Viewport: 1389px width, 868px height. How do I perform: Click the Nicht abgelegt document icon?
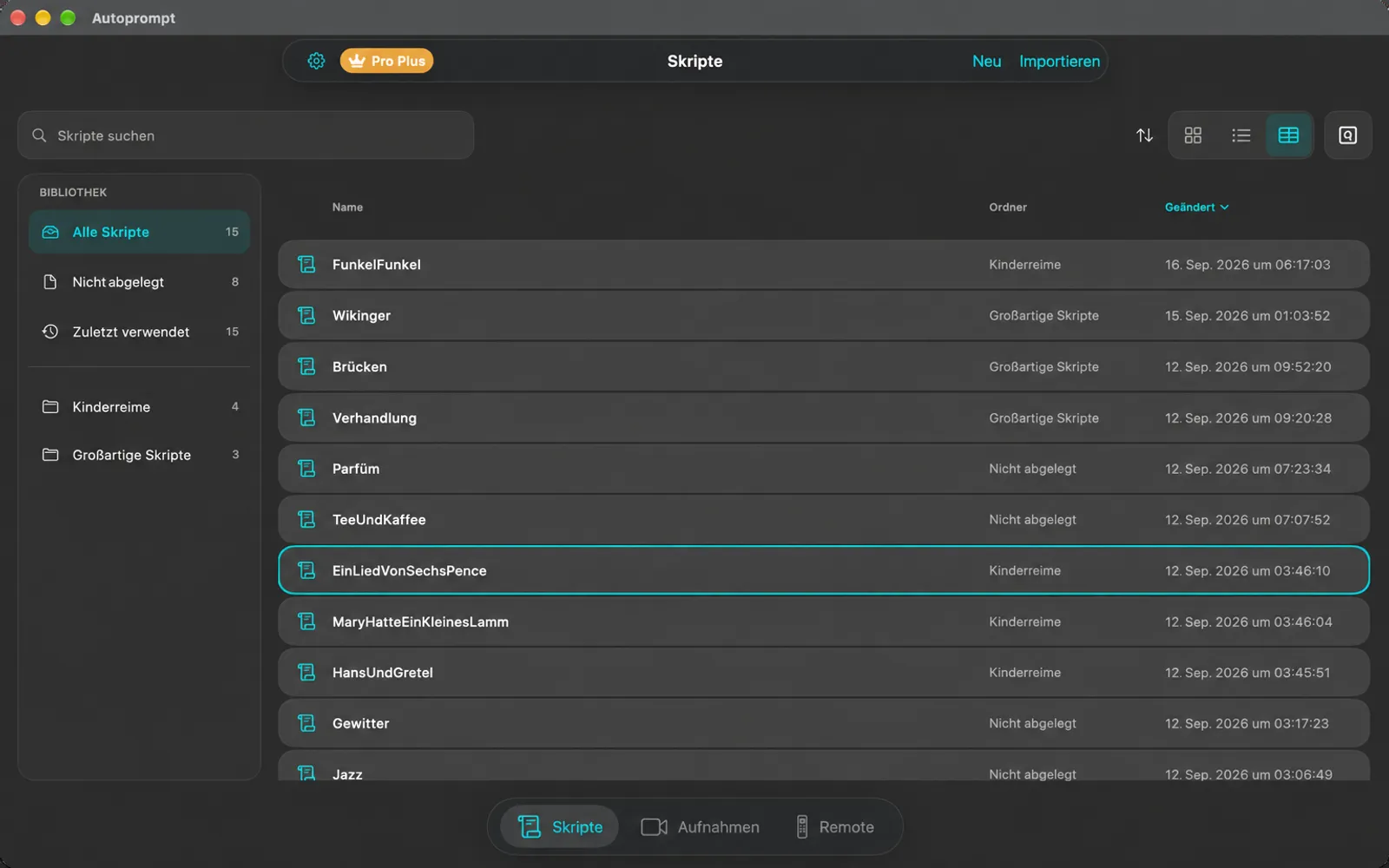[50, 282]
